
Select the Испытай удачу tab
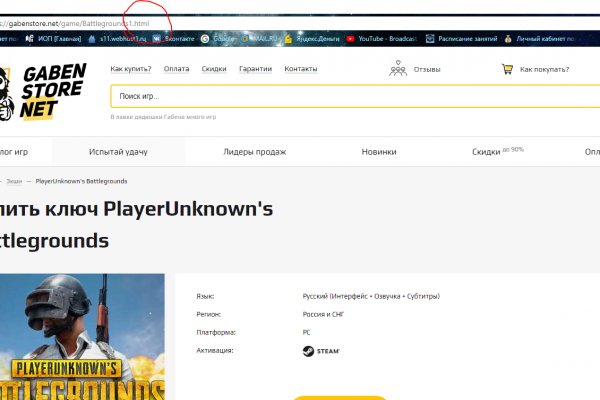pyautogui.click(x=118, y=151)
